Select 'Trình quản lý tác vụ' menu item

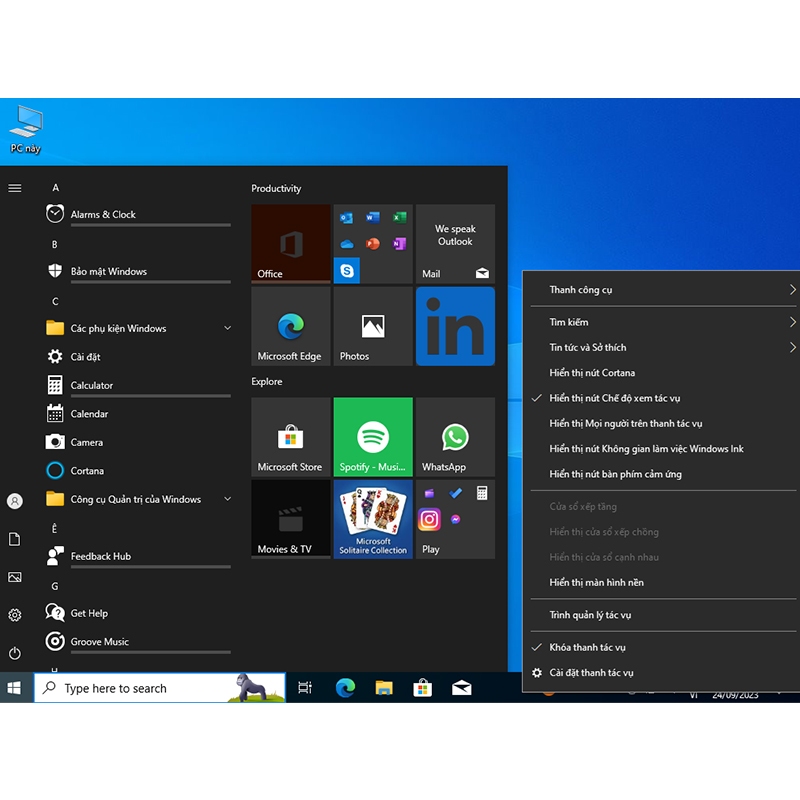point(590,615)
